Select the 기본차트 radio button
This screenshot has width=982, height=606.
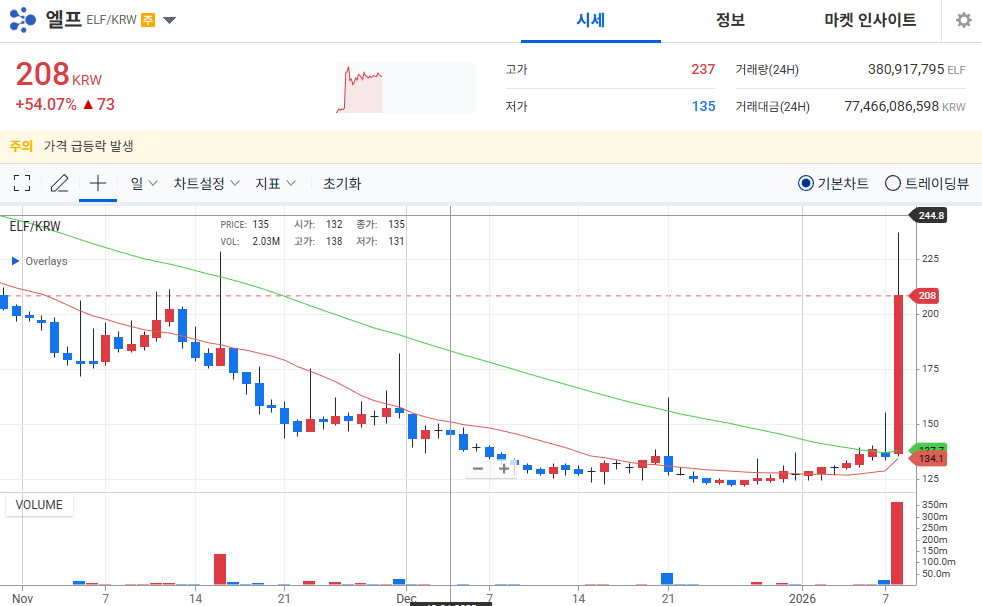click(805, 183)
